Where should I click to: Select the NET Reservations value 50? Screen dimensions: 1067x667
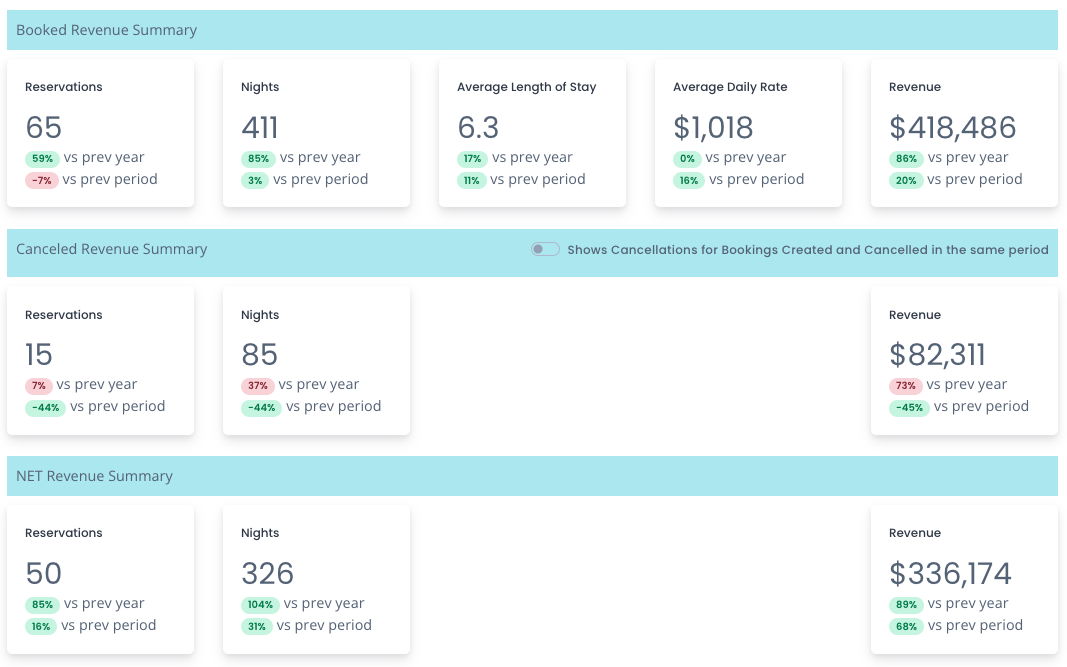click(44, 573)
